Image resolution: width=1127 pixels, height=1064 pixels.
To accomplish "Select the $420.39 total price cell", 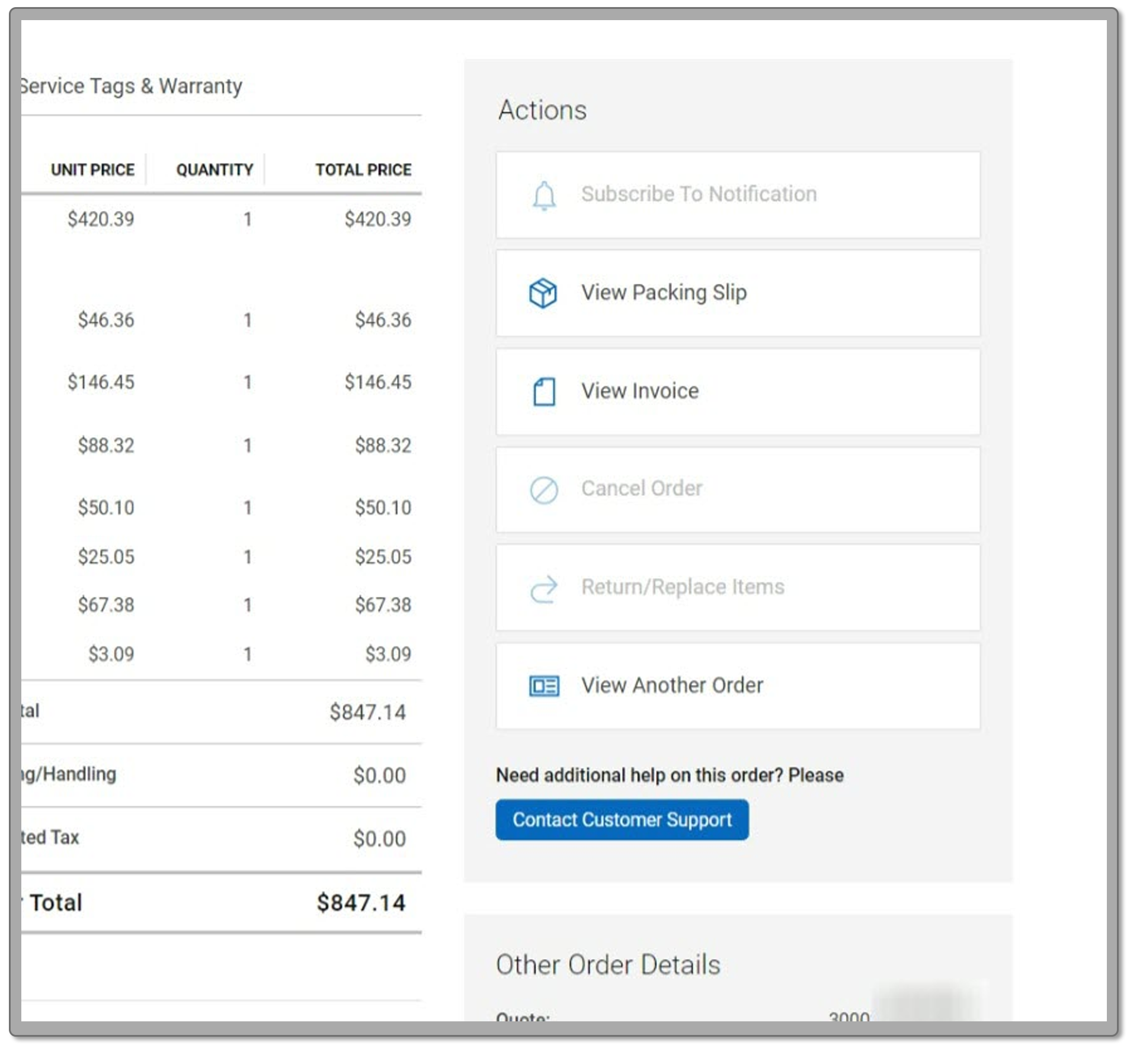I will (378, 219).
